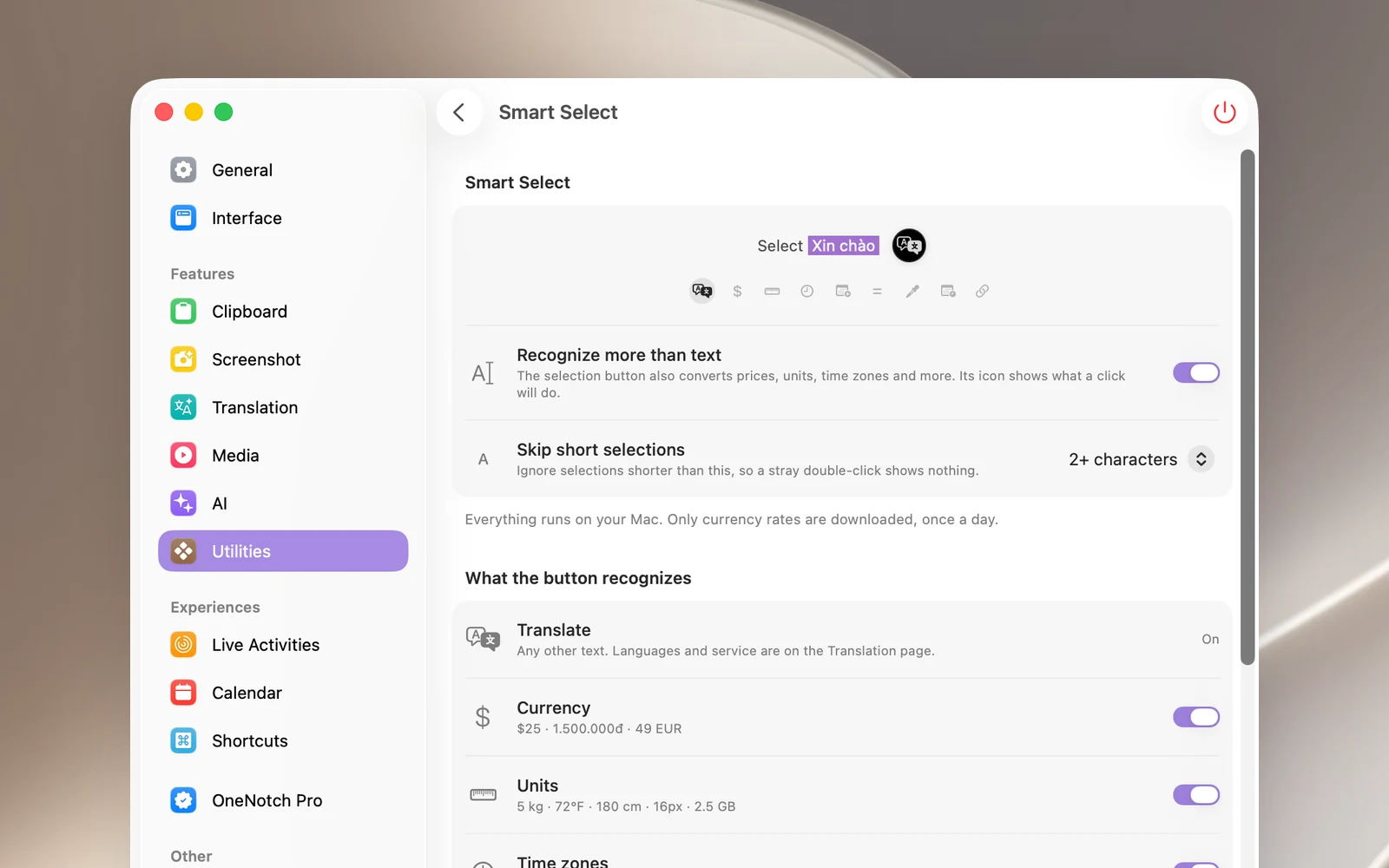
Task: Open Shortcuts in sidebar
Action: (283, 740)
